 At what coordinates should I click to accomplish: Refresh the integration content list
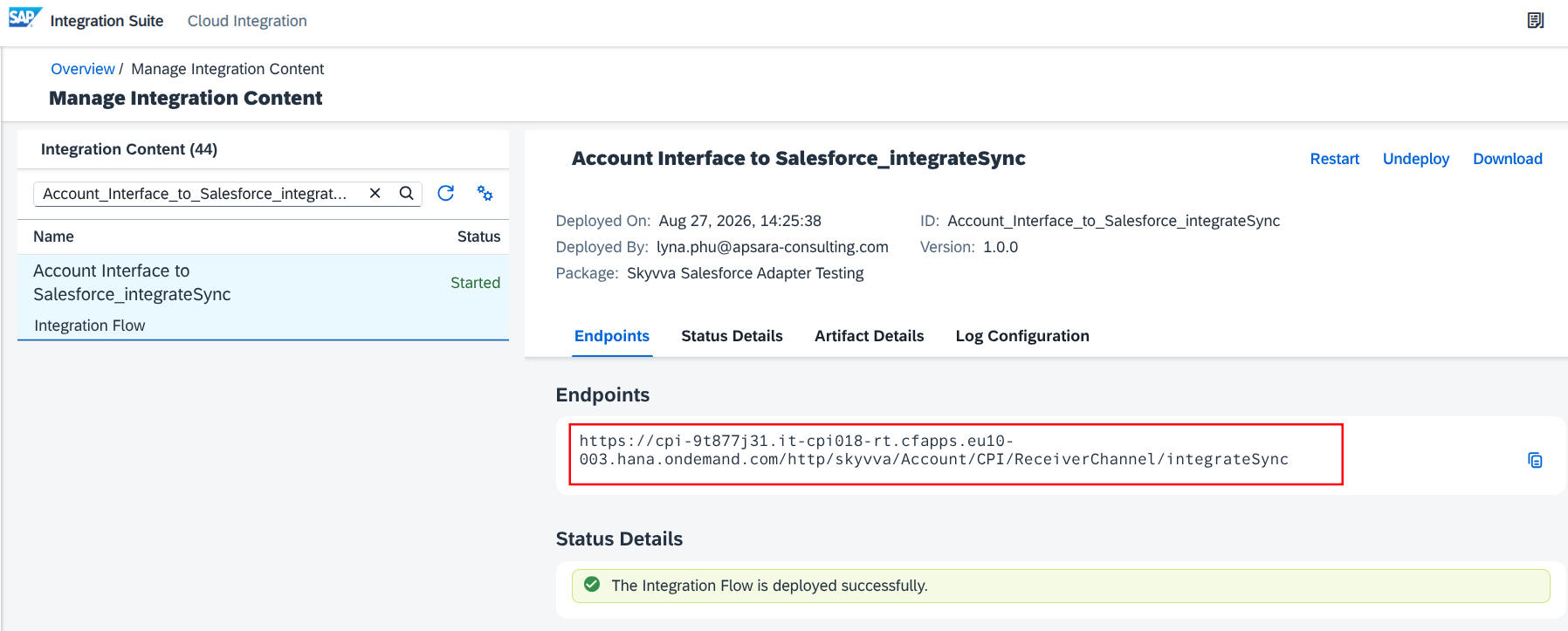(x=446, y=193)
